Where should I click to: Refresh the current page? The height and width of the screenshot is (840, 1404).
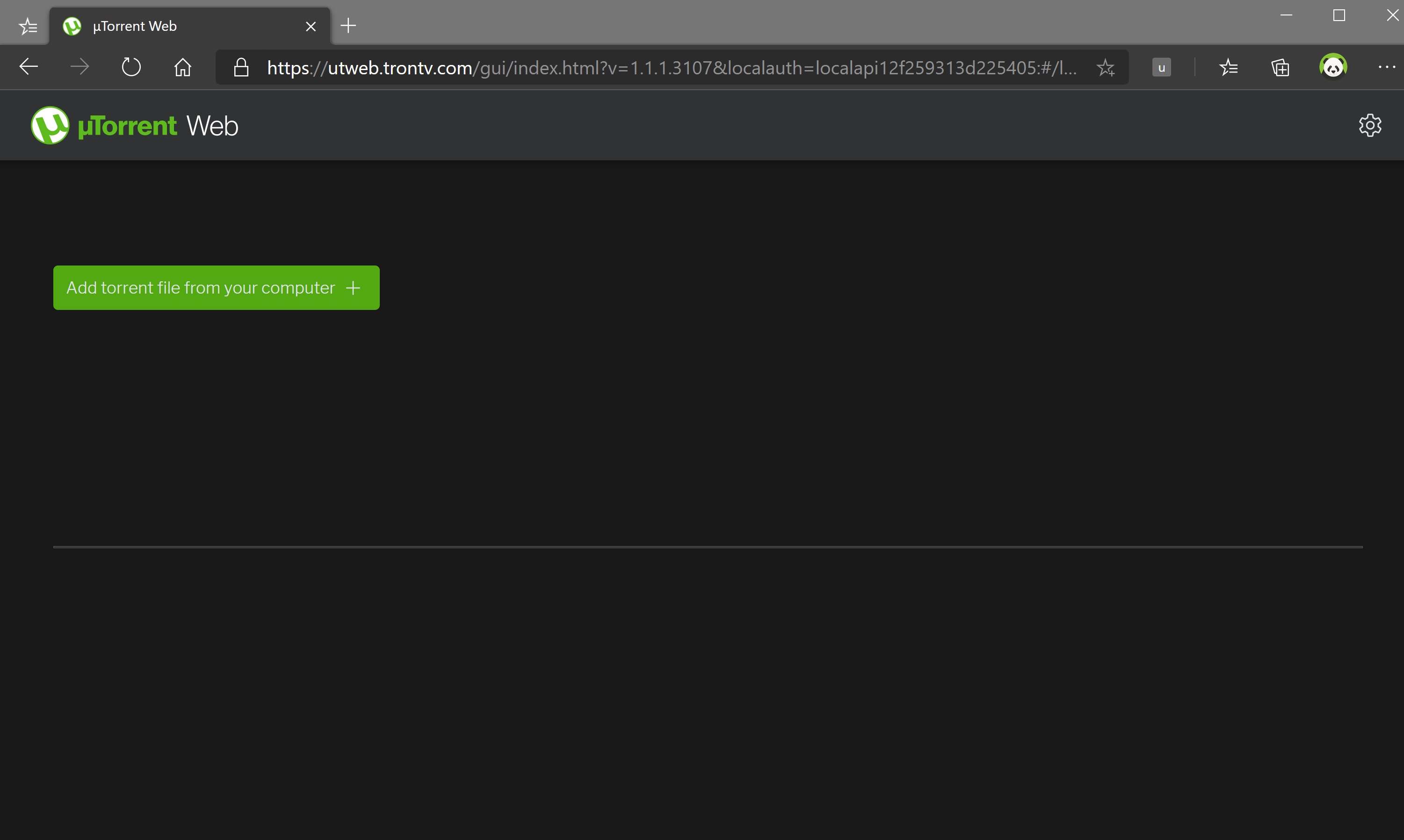[131, 67]
